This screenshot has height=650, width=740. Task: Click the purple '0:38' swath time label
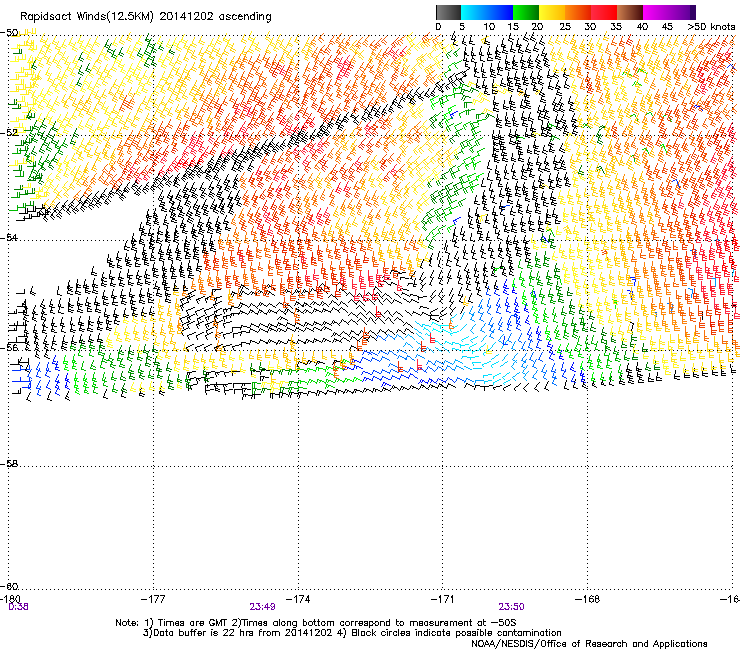pyautogui.click(x=18, y=607)
